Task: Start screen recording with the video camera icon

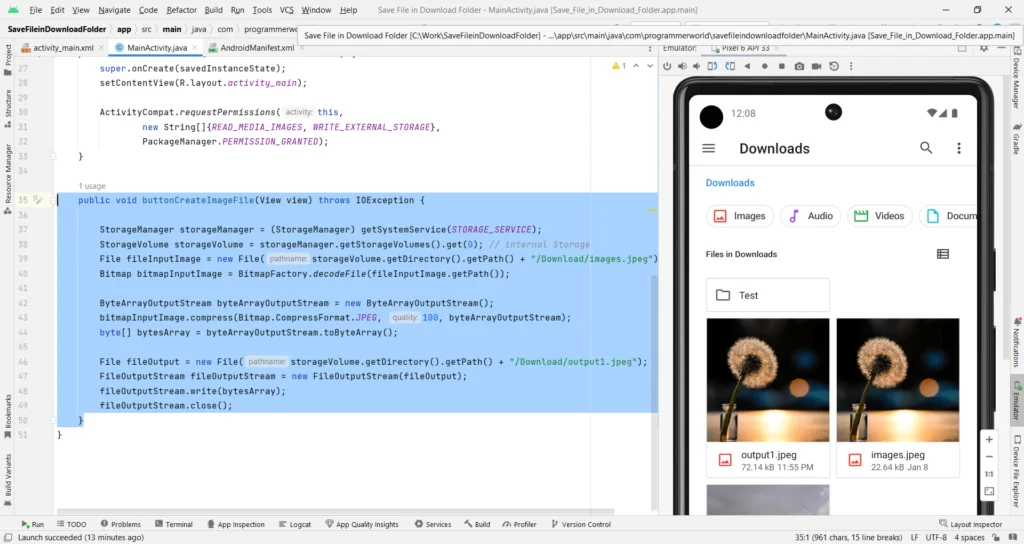Action: (816, 66)
